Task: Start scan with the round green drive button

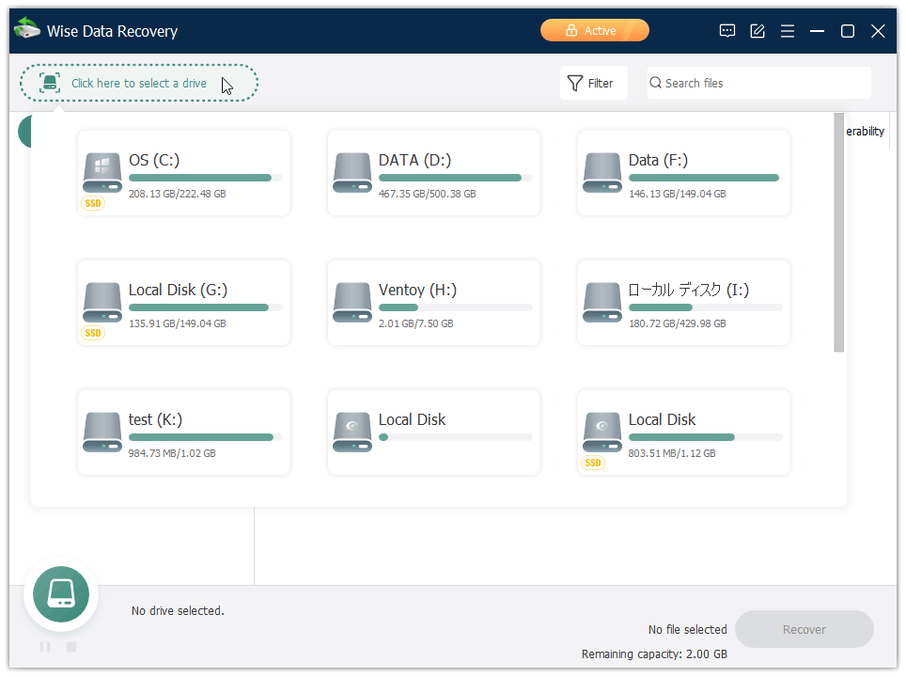Action: 61,594
